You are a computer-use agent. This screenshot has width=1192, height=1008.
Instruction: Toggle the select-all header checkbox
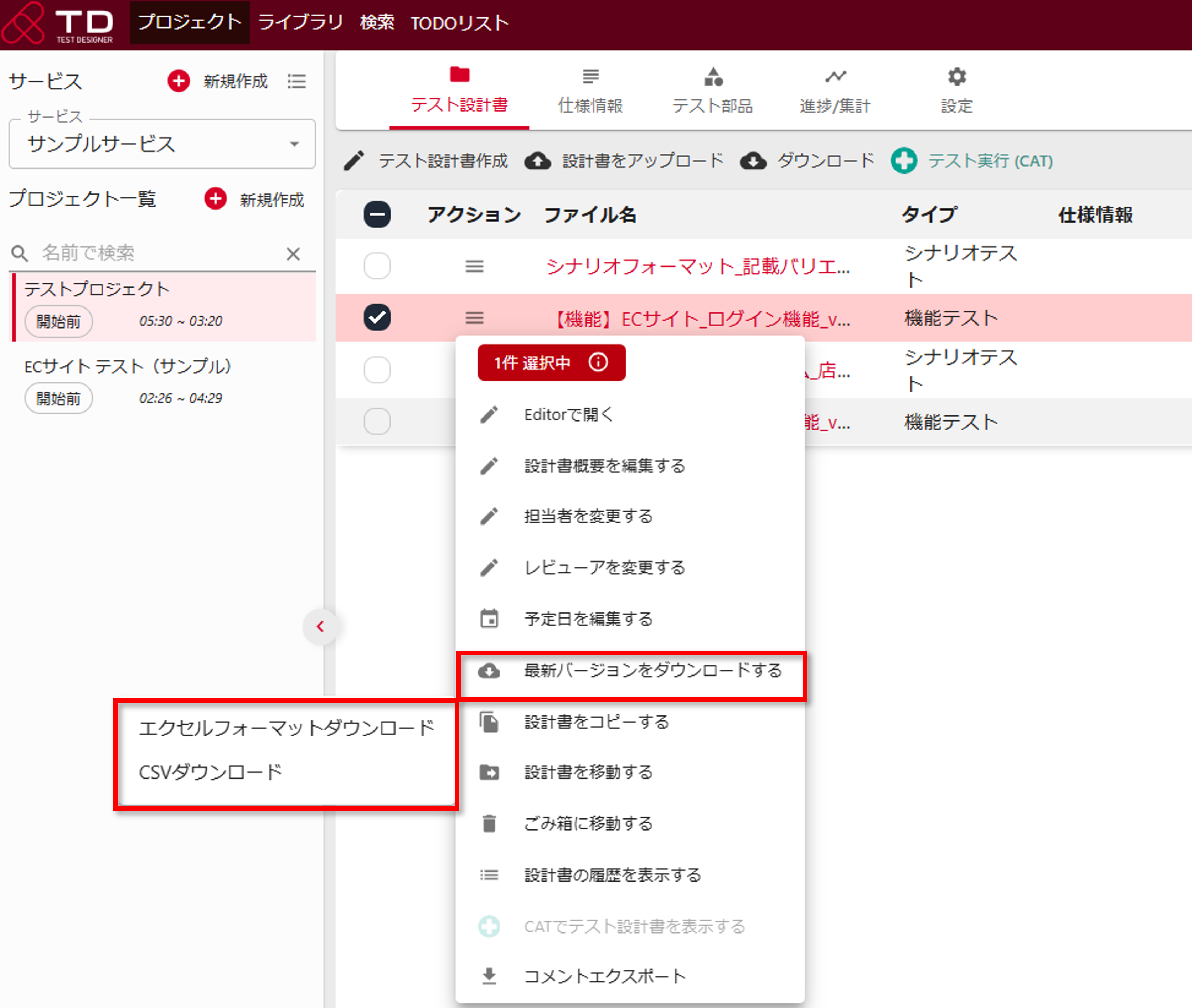(377, 215)
